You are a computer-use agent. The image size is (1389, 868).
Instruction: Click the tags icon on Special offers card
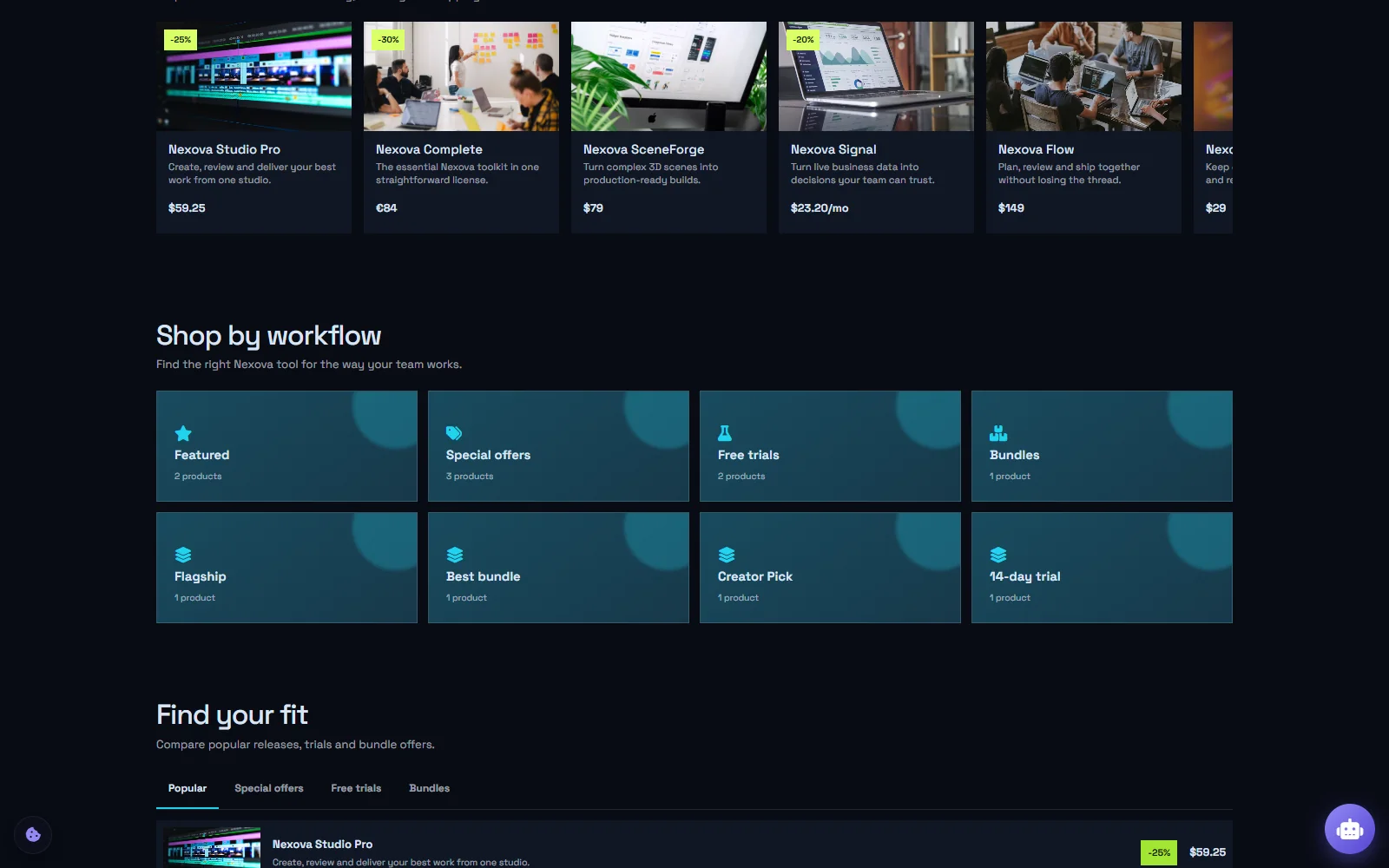click(x=454, y=433)
